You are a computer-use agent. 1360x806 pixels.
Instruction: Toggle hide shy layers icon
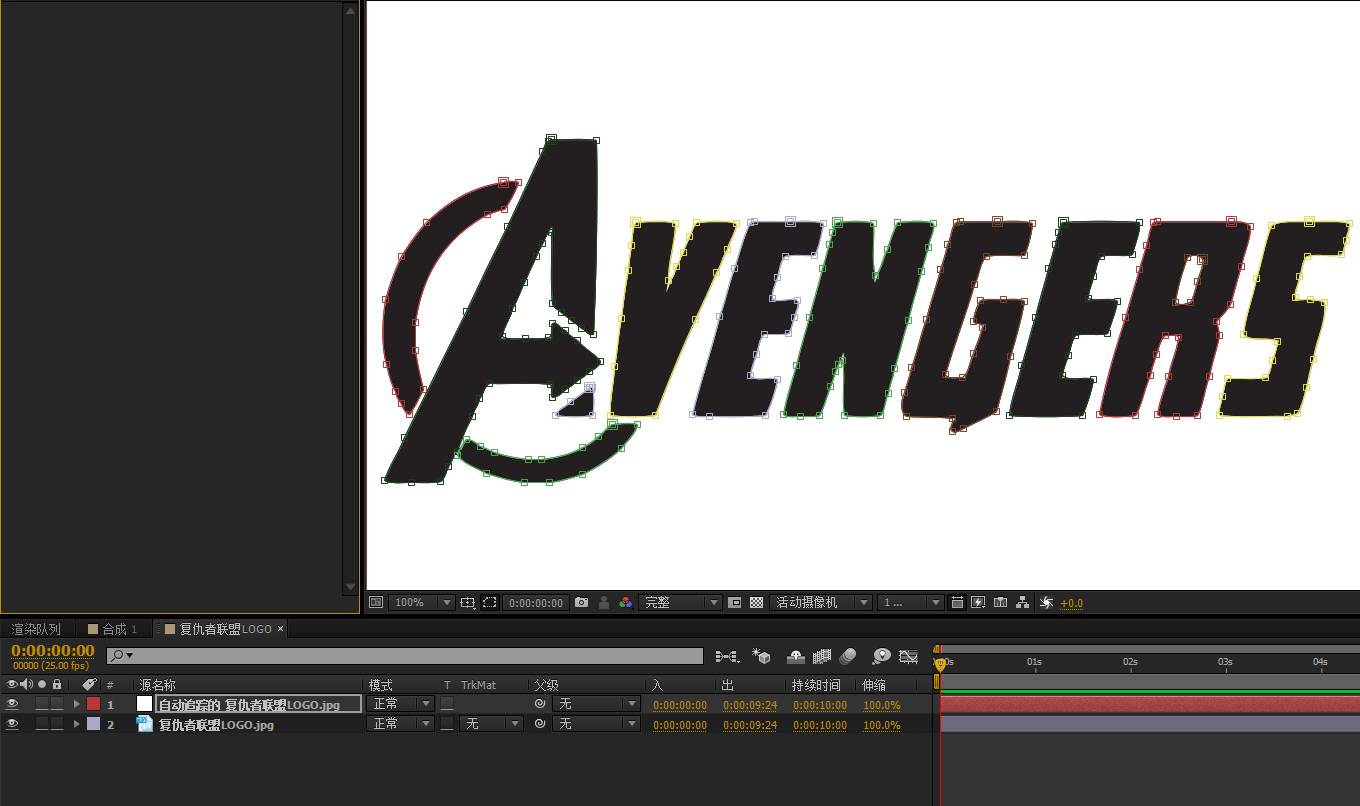796,656
